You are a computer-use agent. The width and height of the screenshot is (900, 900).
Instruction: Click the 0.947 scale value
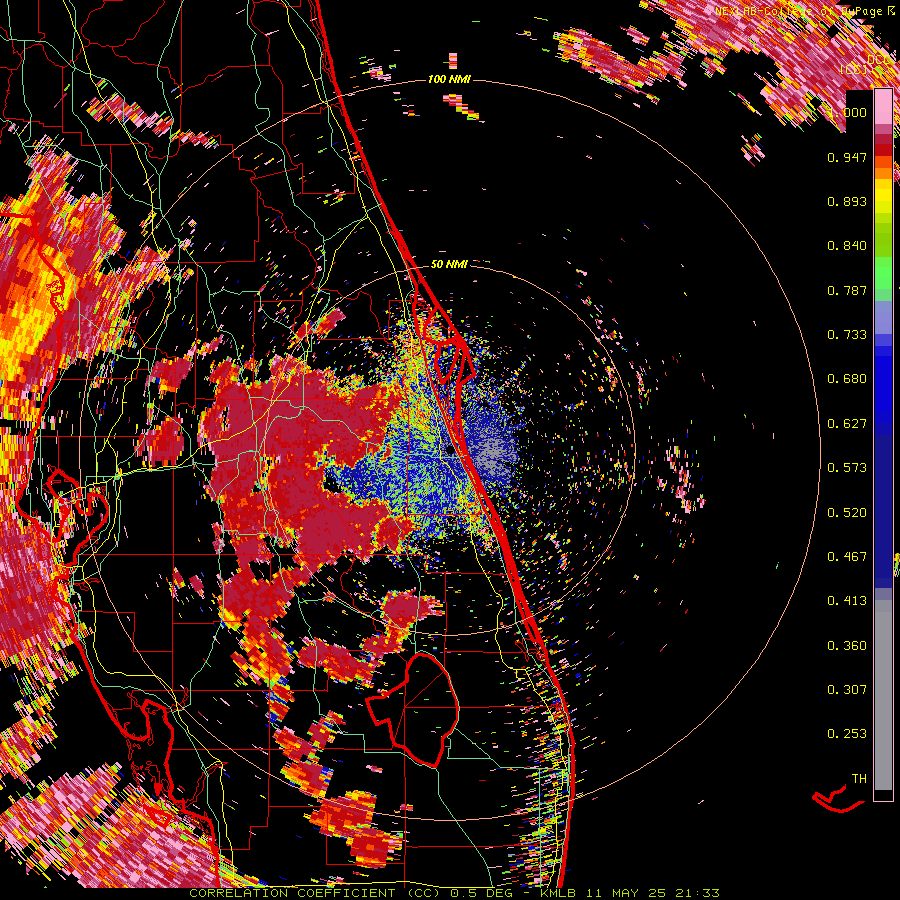pyautogui.click(x=847, y=157)
